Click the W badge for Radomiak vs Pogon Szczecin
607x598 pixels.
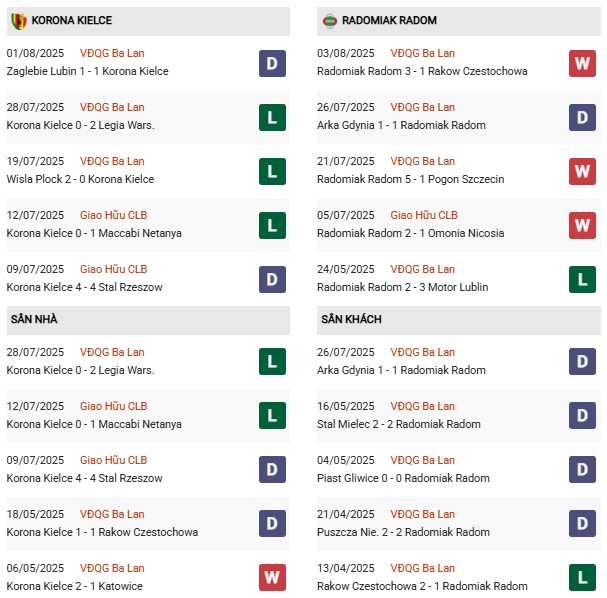point(582,171)
